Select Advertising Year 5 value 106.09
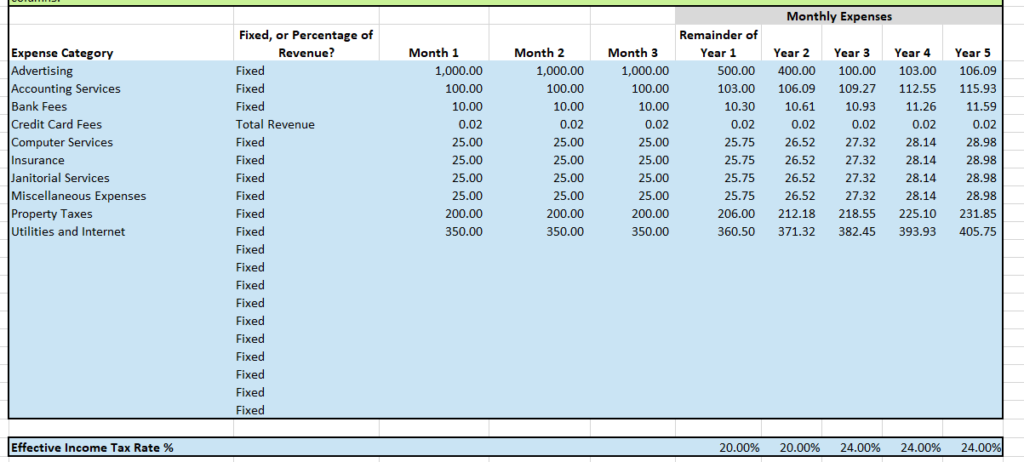 pos(978,71)
